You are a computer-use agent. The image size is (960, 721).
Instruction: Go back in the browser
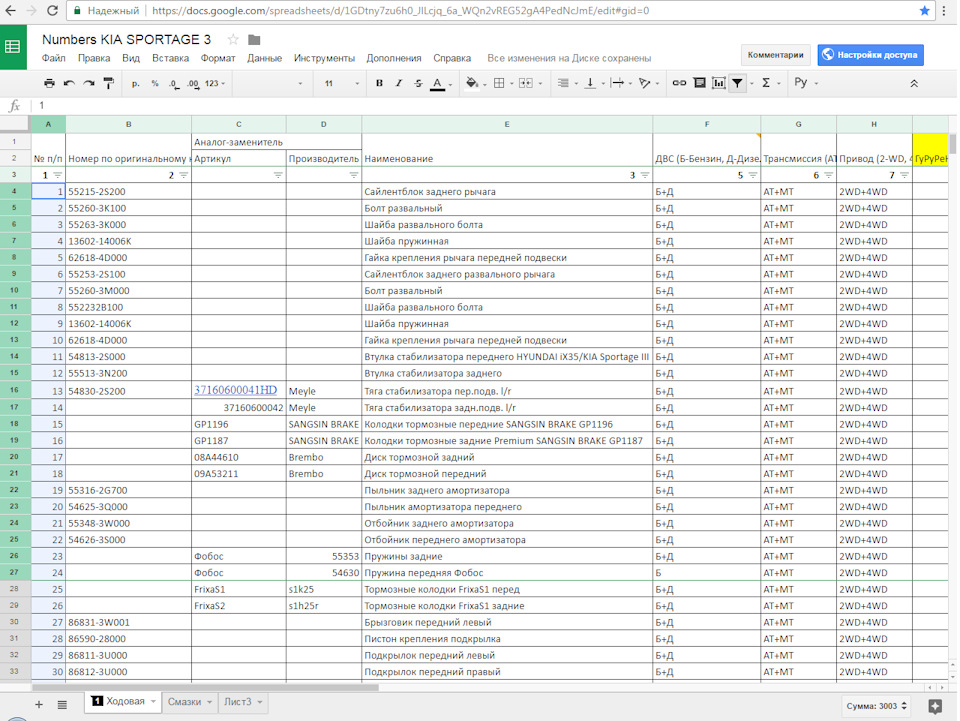pyautogui.click(x=10, y=10)
